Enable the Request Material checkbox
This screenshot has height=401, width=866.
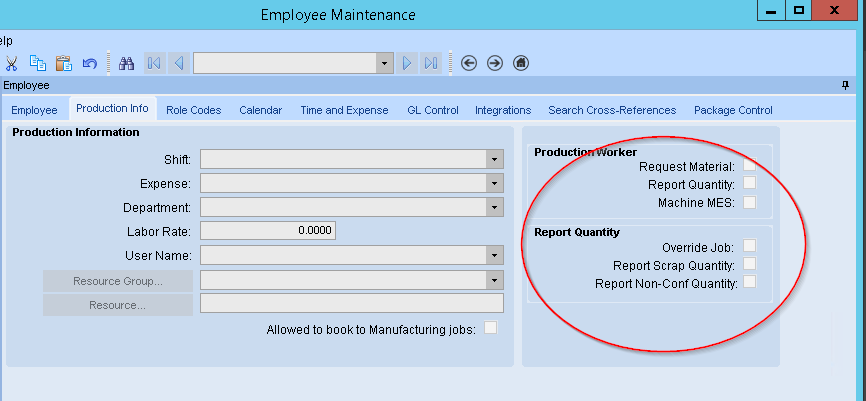coord(749,165)
